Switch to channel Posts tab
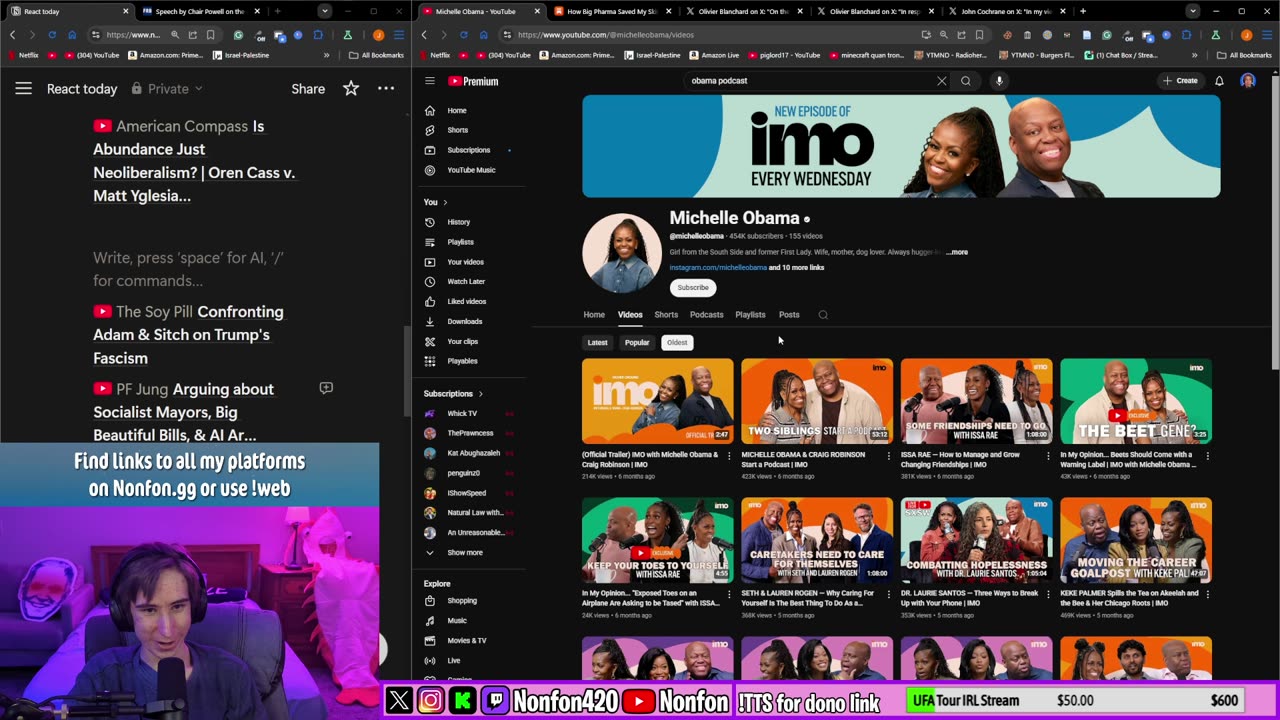 click(x=789, y=315)
